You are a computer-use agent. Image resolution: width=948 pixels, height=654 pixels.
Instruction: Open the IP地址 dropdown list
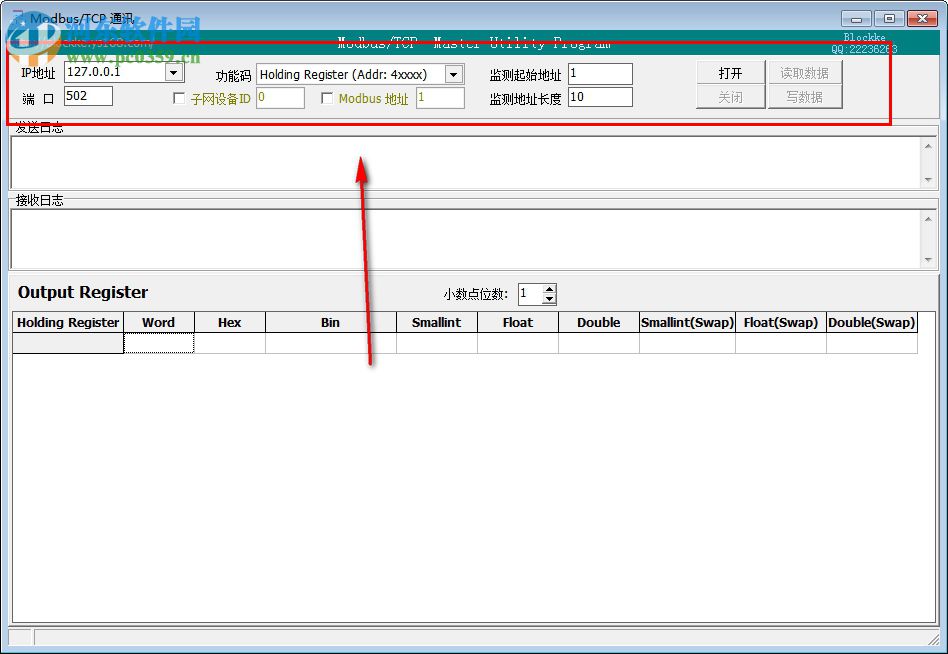click(x=173, y=72)
